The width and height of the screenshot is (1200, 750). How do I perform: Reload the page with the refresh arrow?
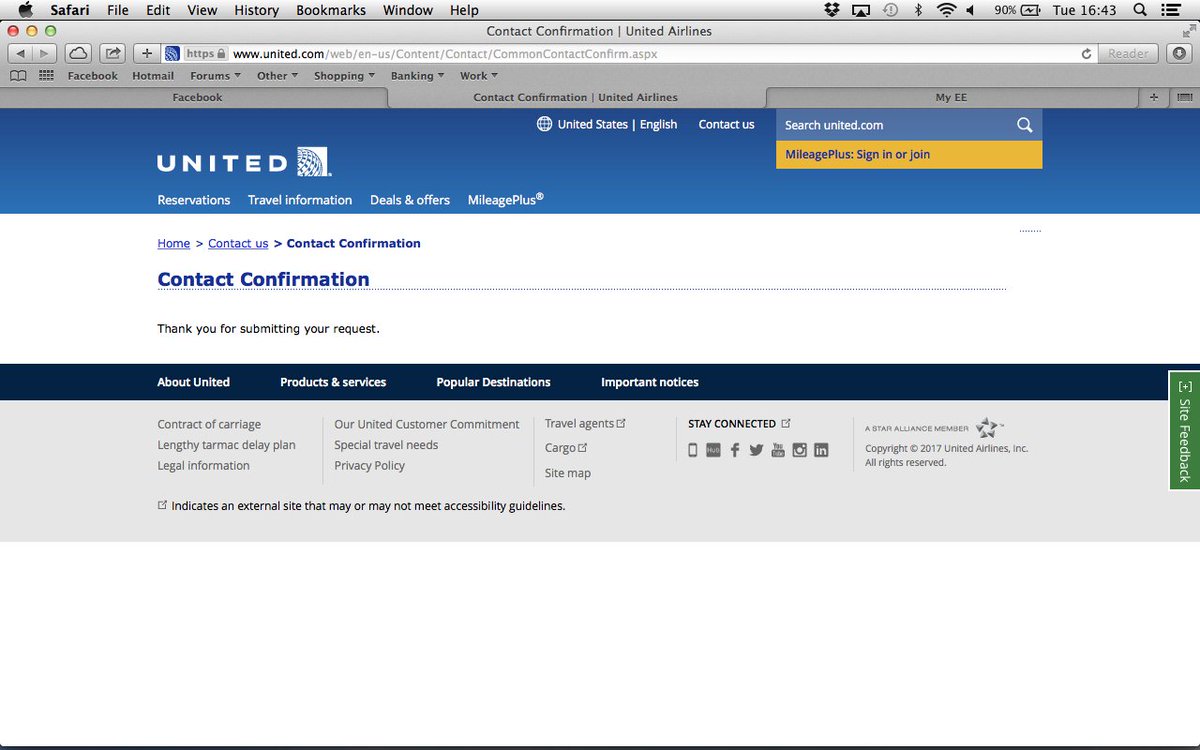point(1086,54)
